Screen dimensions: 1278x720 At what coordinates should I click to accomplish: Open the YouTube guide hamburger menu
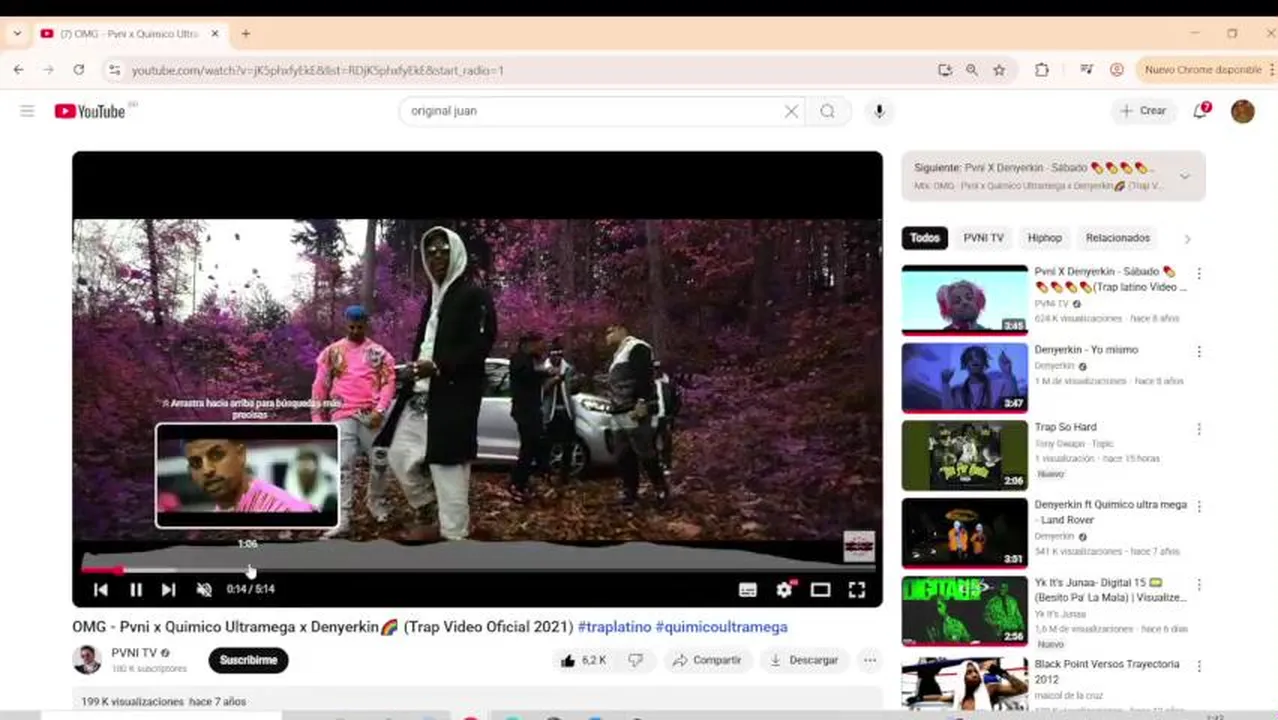(x=27, y=111)
